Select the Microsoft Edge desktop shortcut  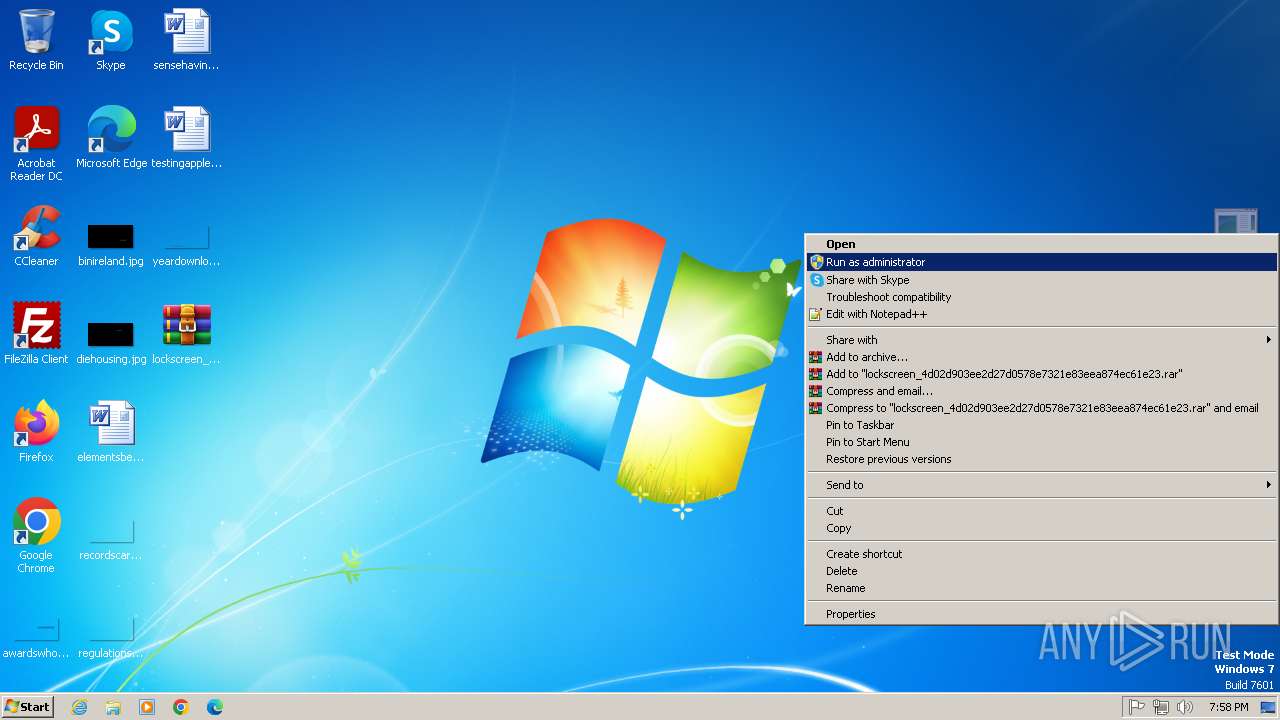click(111, 138)
